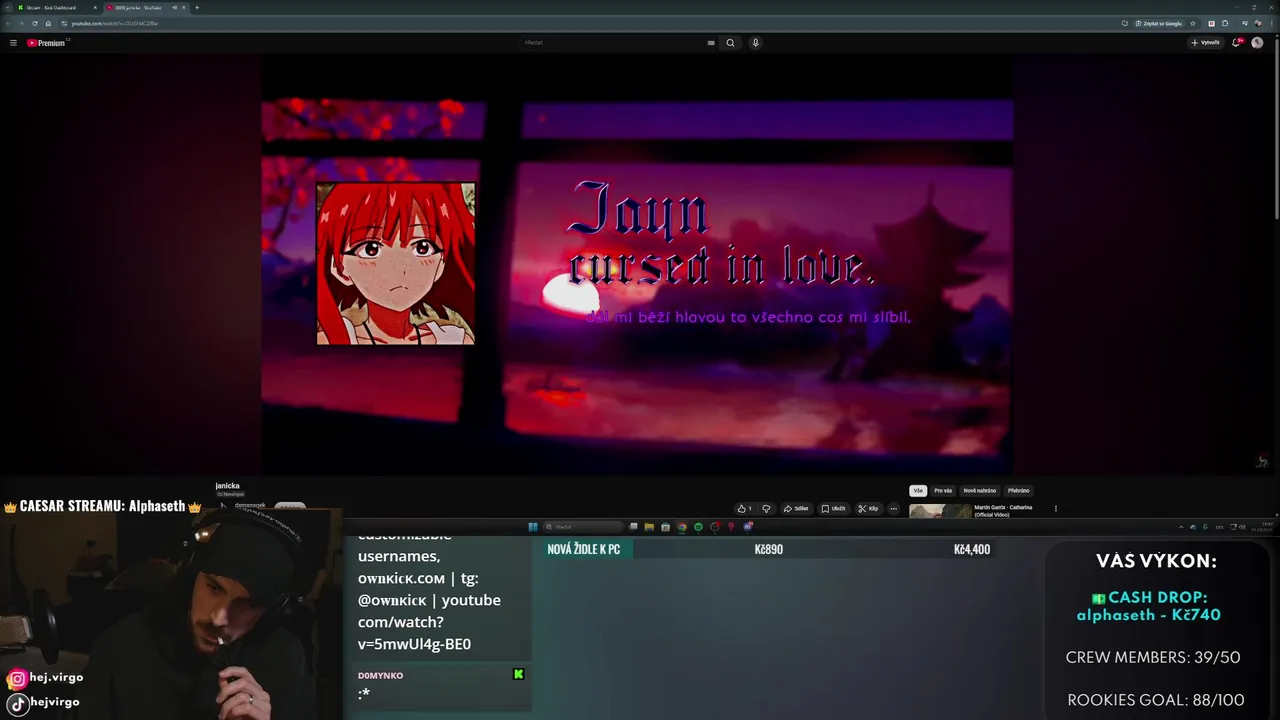The width and height of the screenshot is (1280, 720).
Task: Open YouTube notifications bell
Action: [x=1237, y=43]
